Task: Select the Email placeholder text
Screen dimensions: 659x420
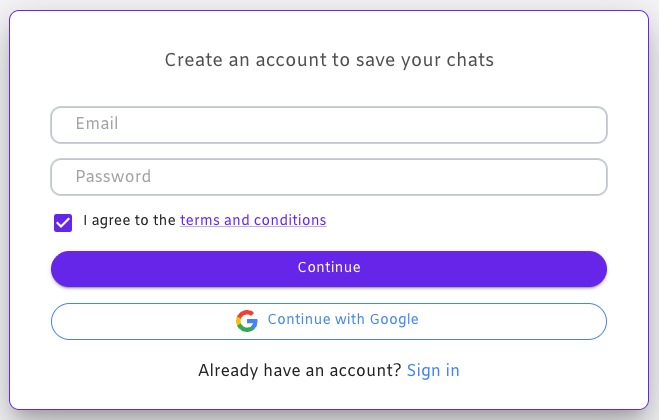Action: [x=97, y=125]
